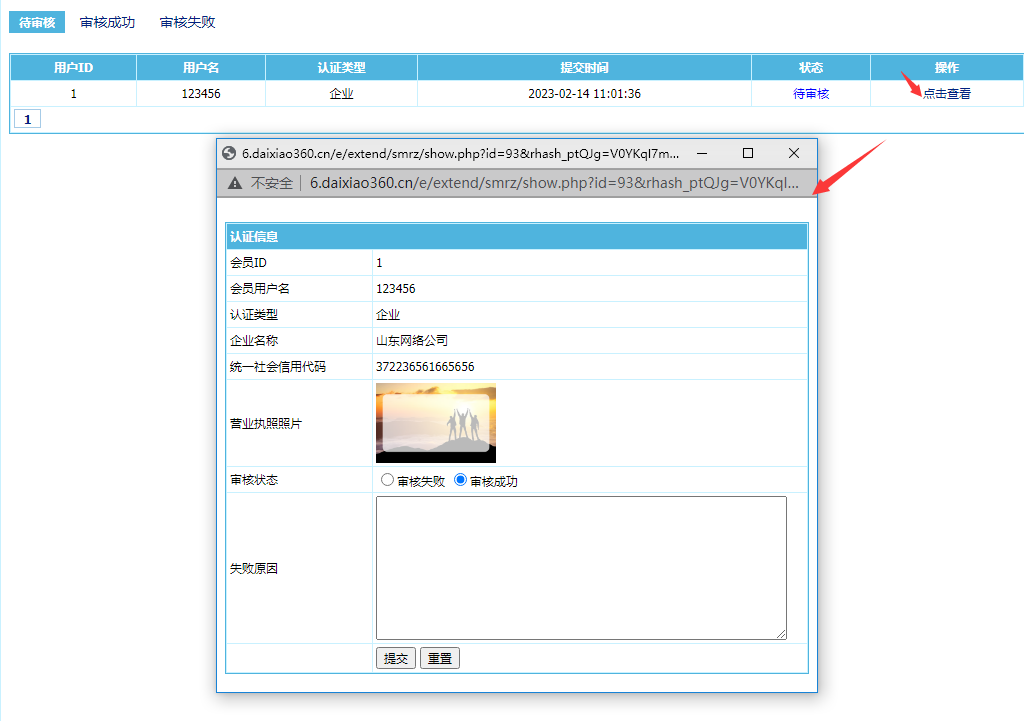
Task: Switch to the 待审核 tab
Action: coord(37,22)
